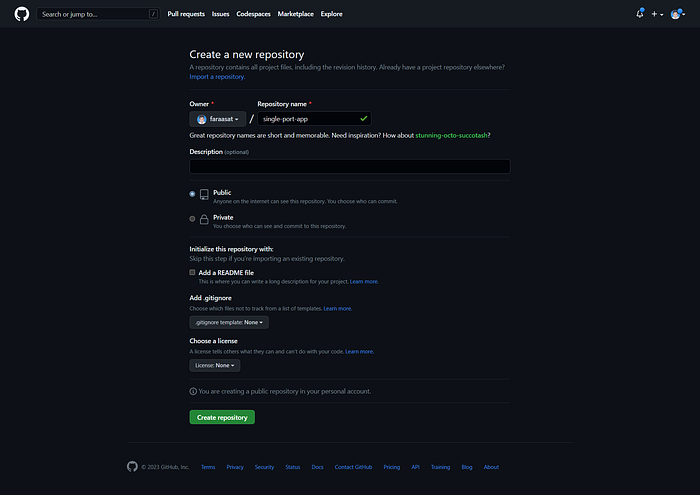Viewport: 700px width, 495px height.
Task: Open the Status footer link
Action: pyautogui.click(x=293, y=467)
